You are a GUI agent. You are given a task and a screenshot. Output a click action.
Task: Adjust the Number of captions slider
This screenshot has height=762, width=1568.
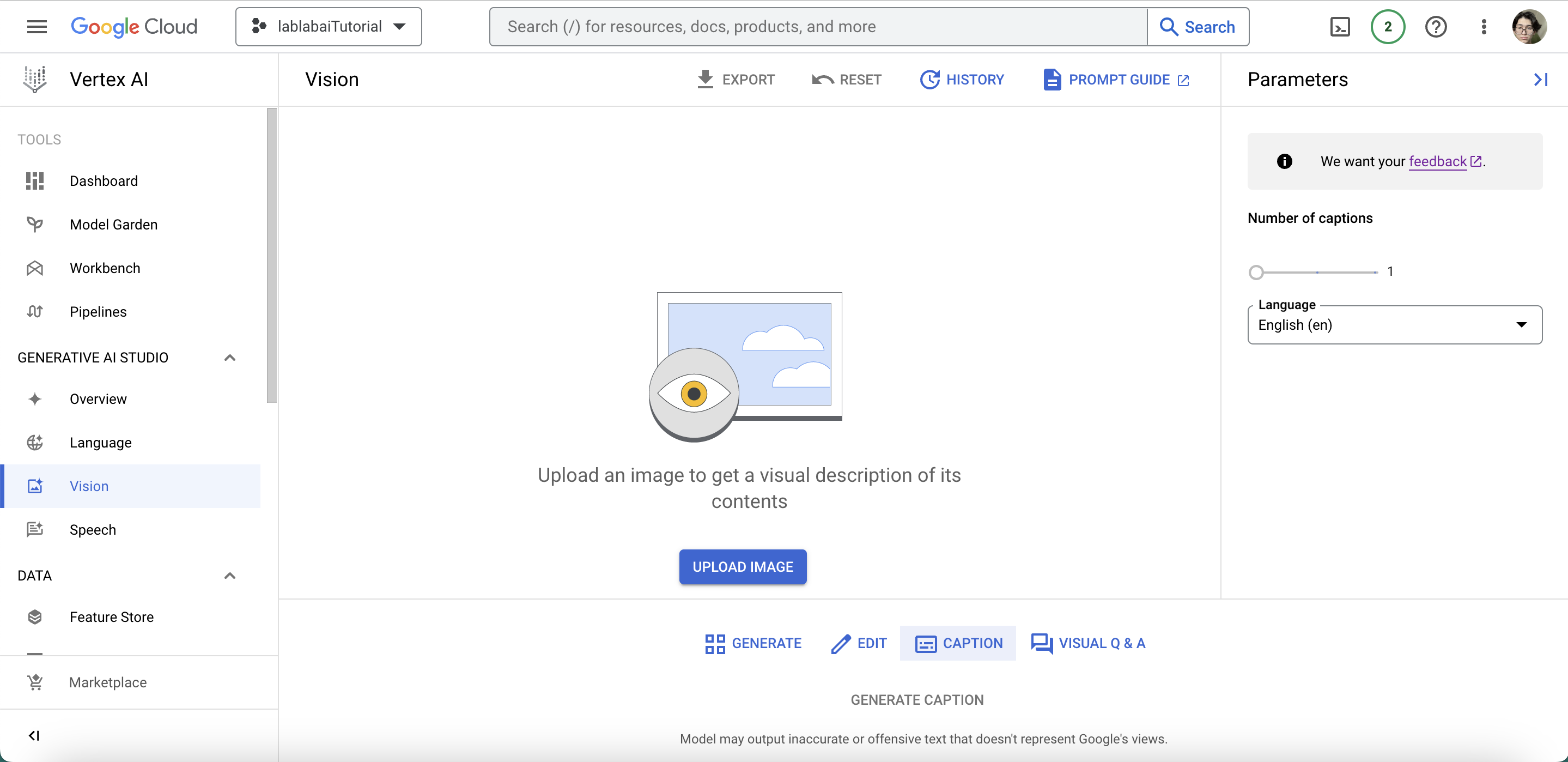click(1256, 273)
